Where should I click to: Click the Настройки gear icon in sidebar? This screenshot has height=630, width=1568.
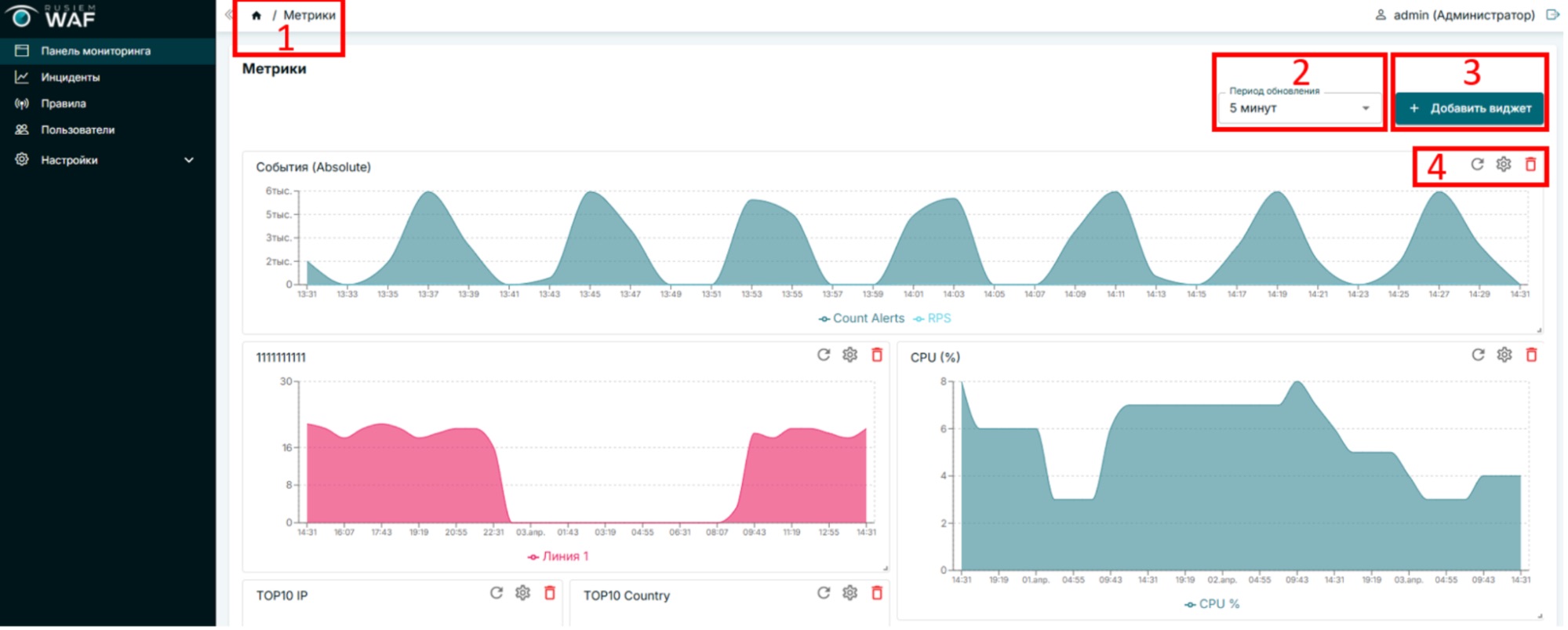coord(22,159)
